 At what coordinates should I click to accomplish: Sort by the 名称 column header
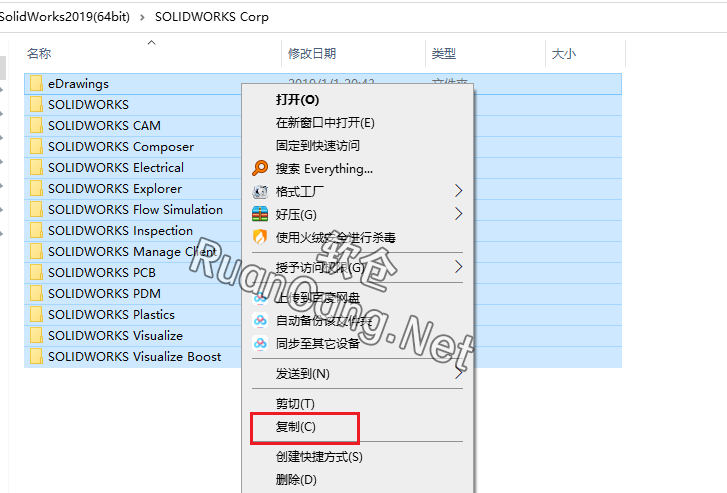point(40,53)
